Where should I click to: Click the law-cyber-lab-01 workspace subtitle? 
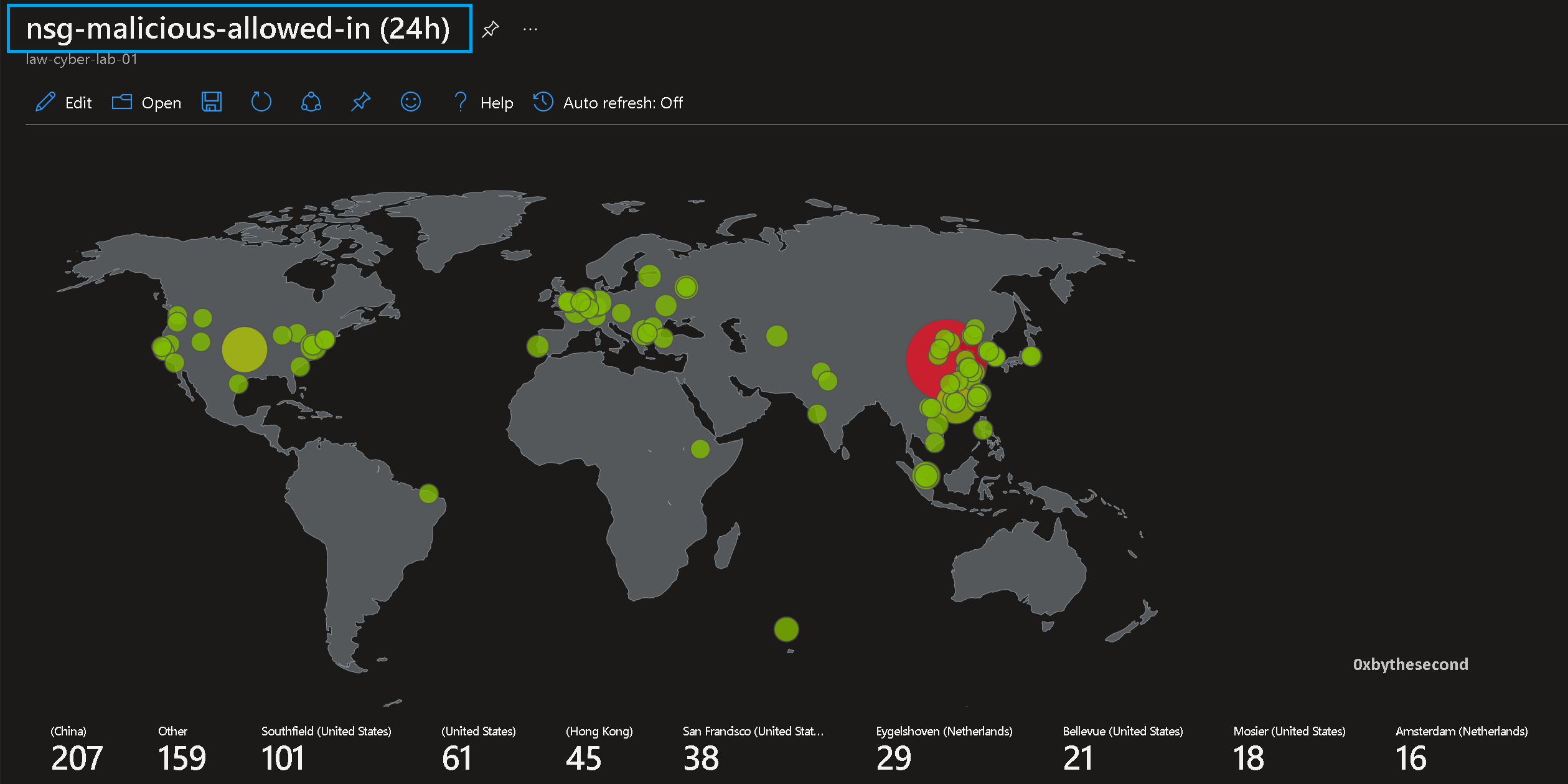tap(82, 60)
